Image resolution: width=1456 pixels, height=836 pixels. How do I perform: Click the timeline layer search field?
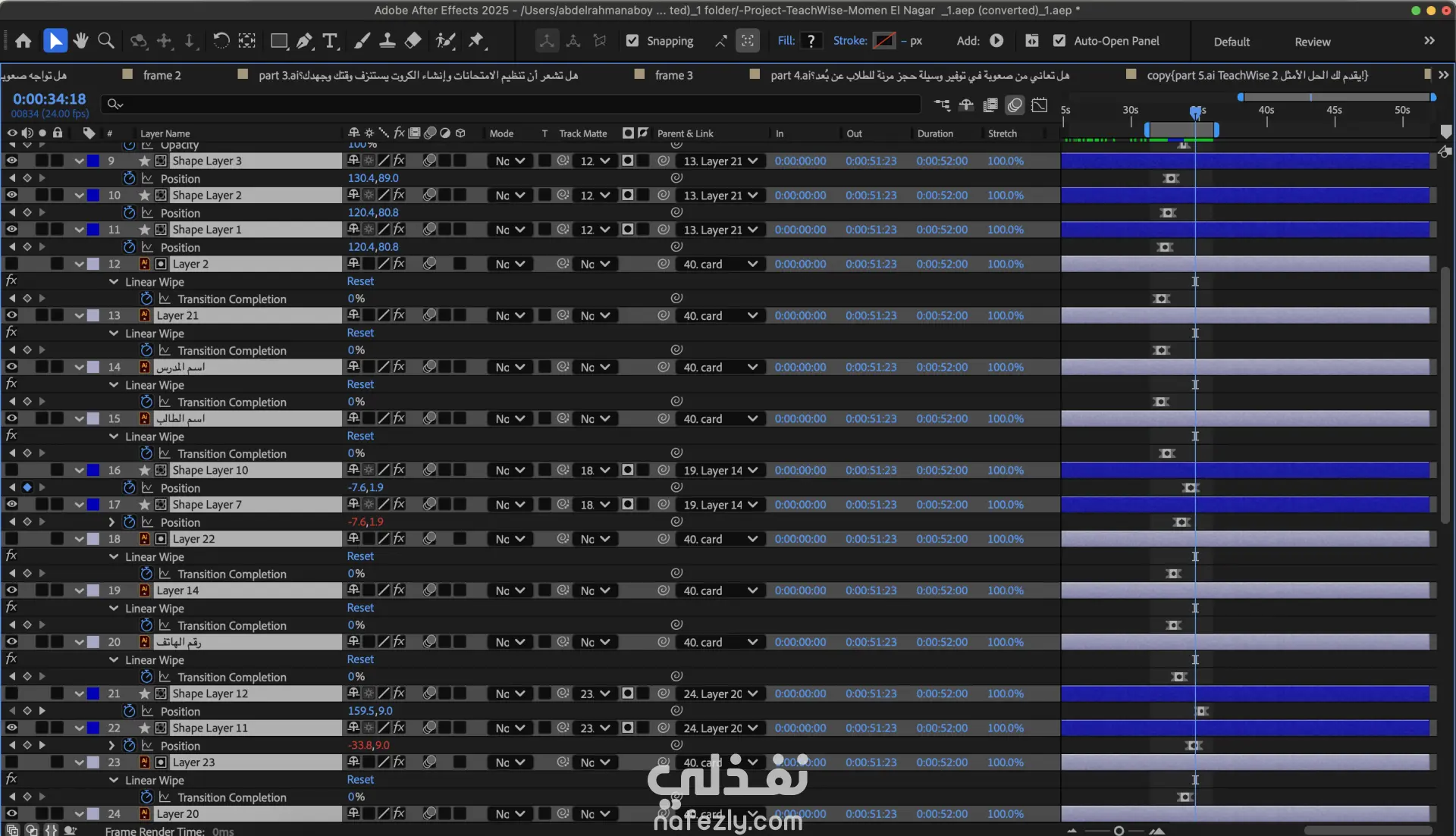point(516,104)
